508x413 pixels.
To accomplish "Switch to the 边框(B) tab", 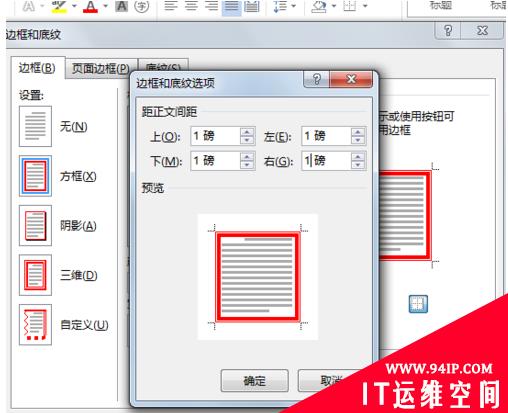I will coord(37,68).
